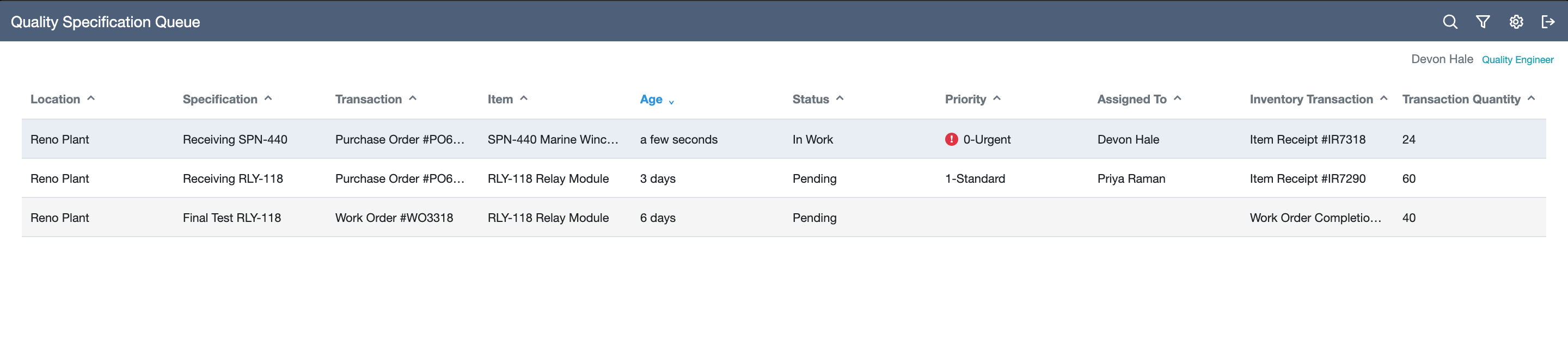The image size is (1568, 359).
Task: Sort by Specification column arrow
Action: coord(268,98)
